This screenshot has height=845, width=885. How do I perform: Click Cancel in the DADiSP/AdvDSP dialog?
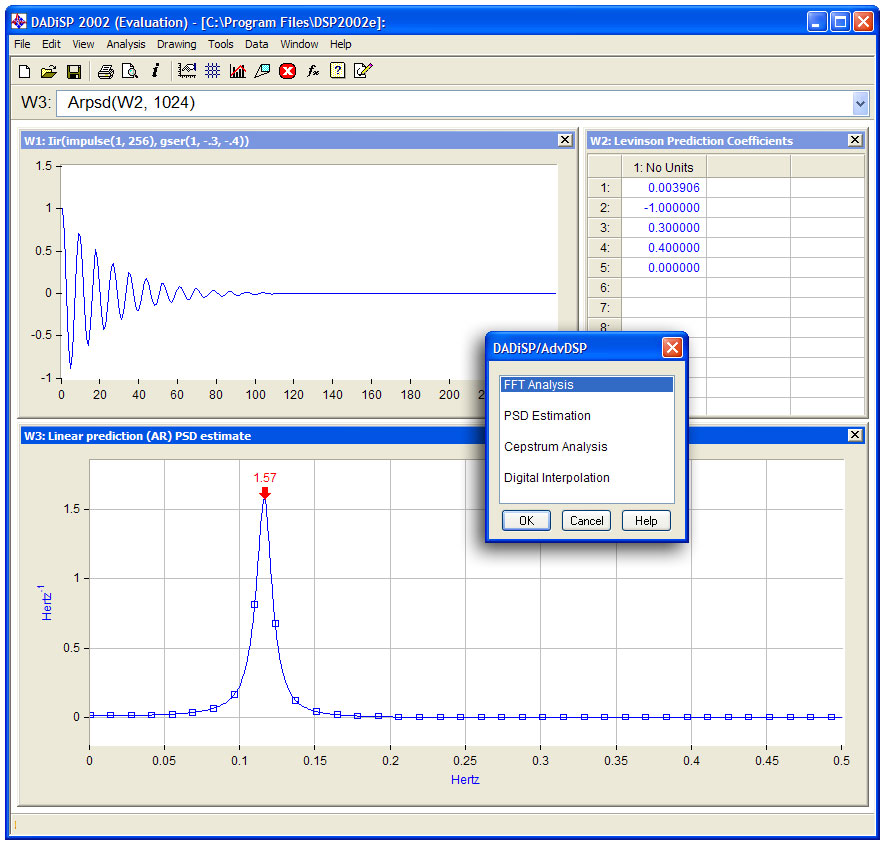pos(586,520)
